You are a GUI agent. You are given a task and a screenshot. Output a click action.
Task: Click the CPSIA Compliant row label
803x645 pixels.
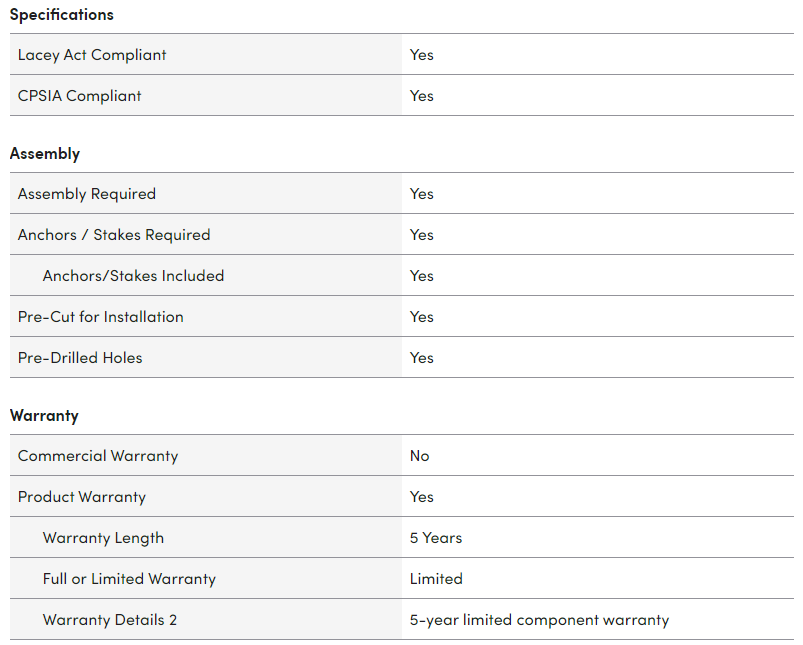[80, 96]
